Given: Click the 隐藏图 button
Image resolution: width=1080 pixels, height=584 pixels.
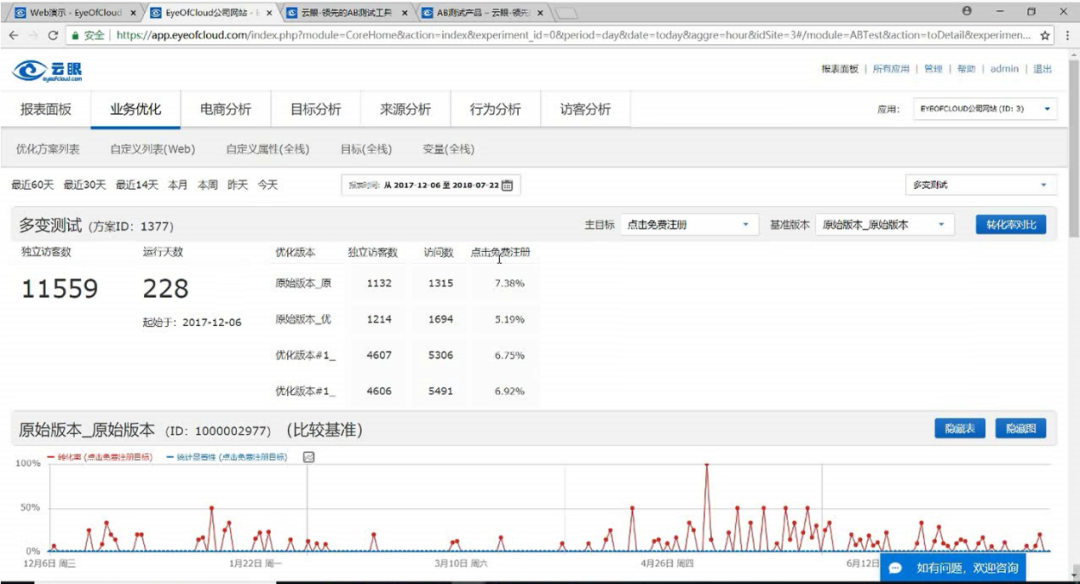Looking at the screenshot, I should pyautogui.click(x=1021, y=428).
